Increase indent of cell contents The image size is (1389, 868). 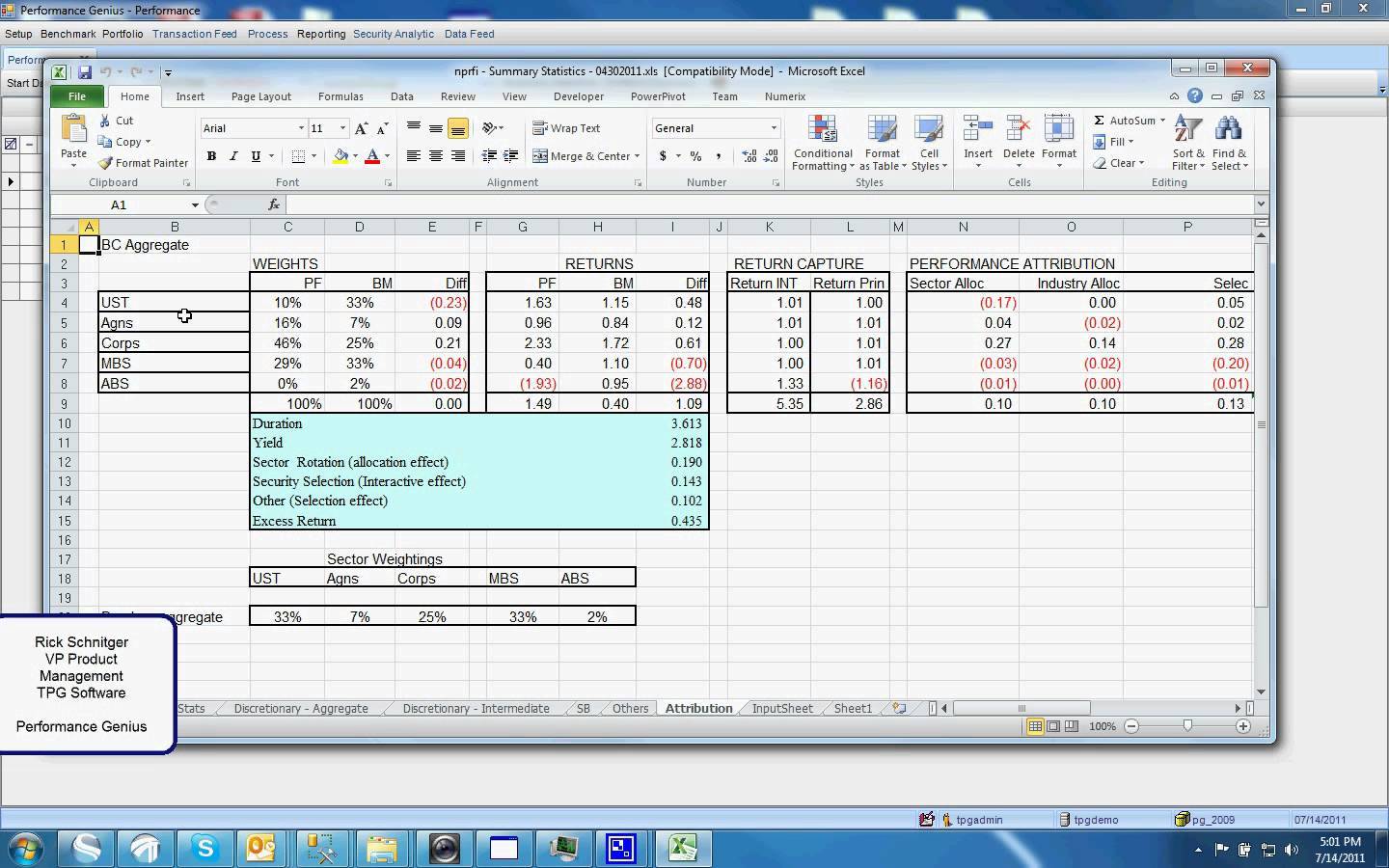click(x=511, y=156)
